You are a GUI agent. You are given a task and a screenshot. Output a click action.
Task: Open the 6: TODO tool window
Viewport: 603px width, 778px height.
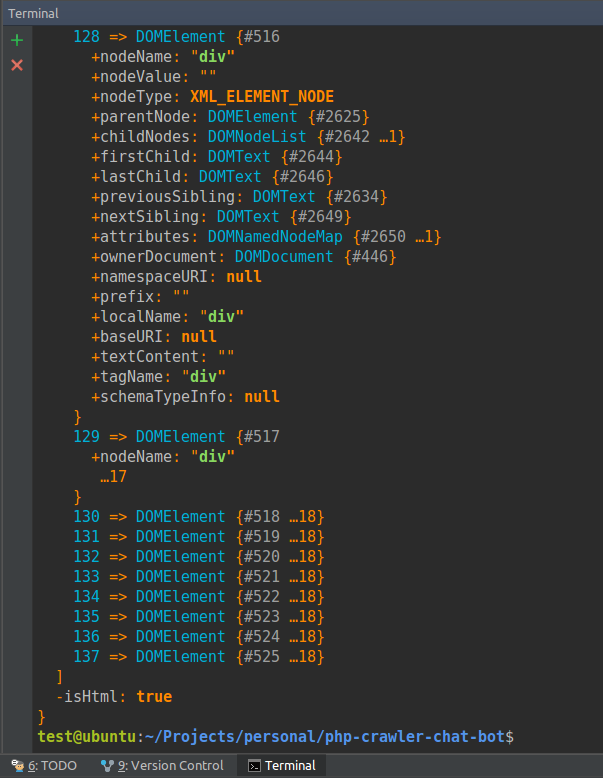44,766
